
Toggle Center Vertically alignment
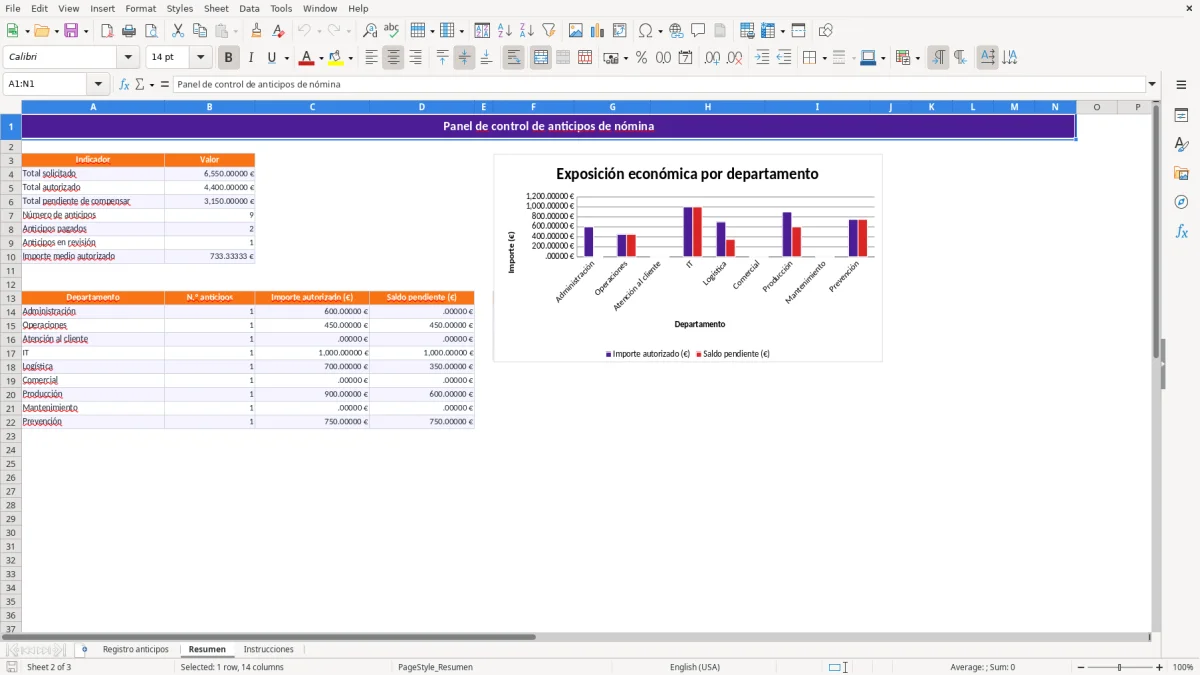coord(464,58)
